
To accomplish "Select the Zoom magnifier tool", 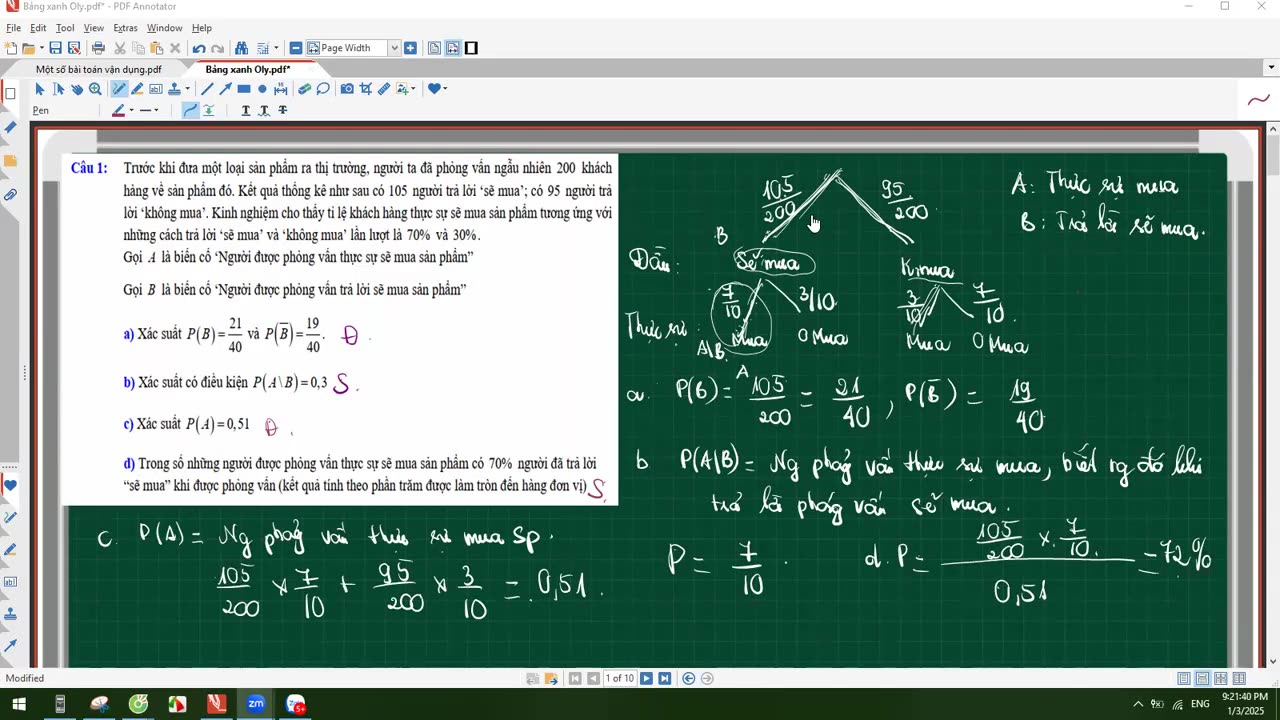I will point(95,89).
